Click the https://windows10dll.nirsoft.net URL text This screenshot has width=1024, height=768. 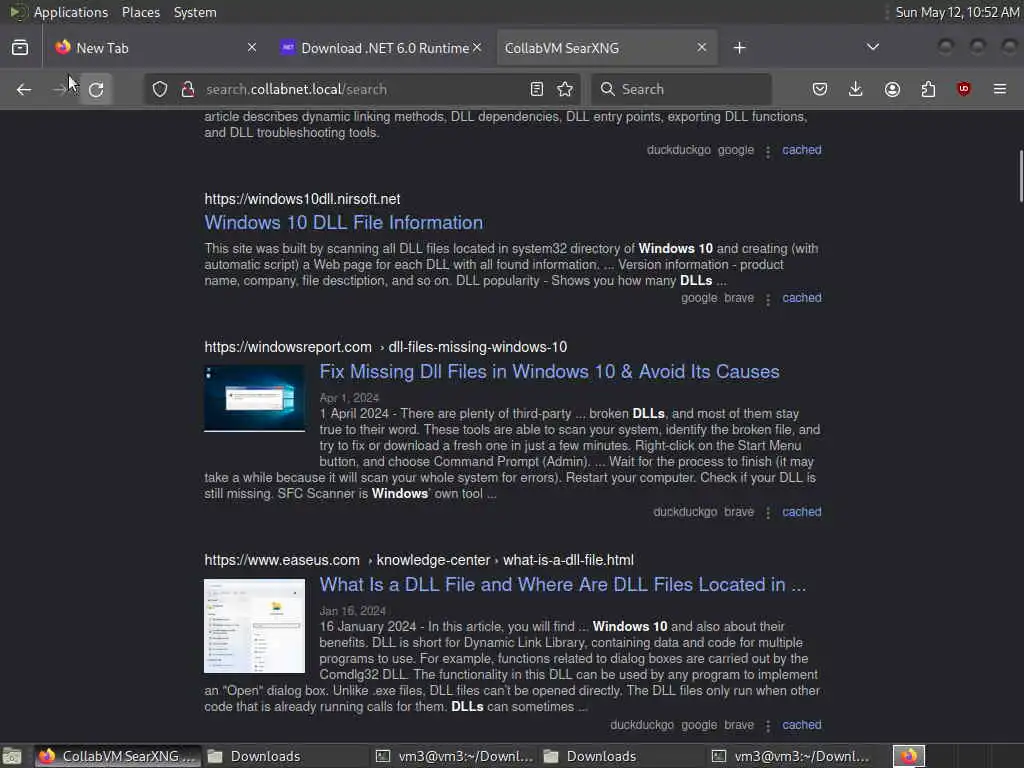302,199
